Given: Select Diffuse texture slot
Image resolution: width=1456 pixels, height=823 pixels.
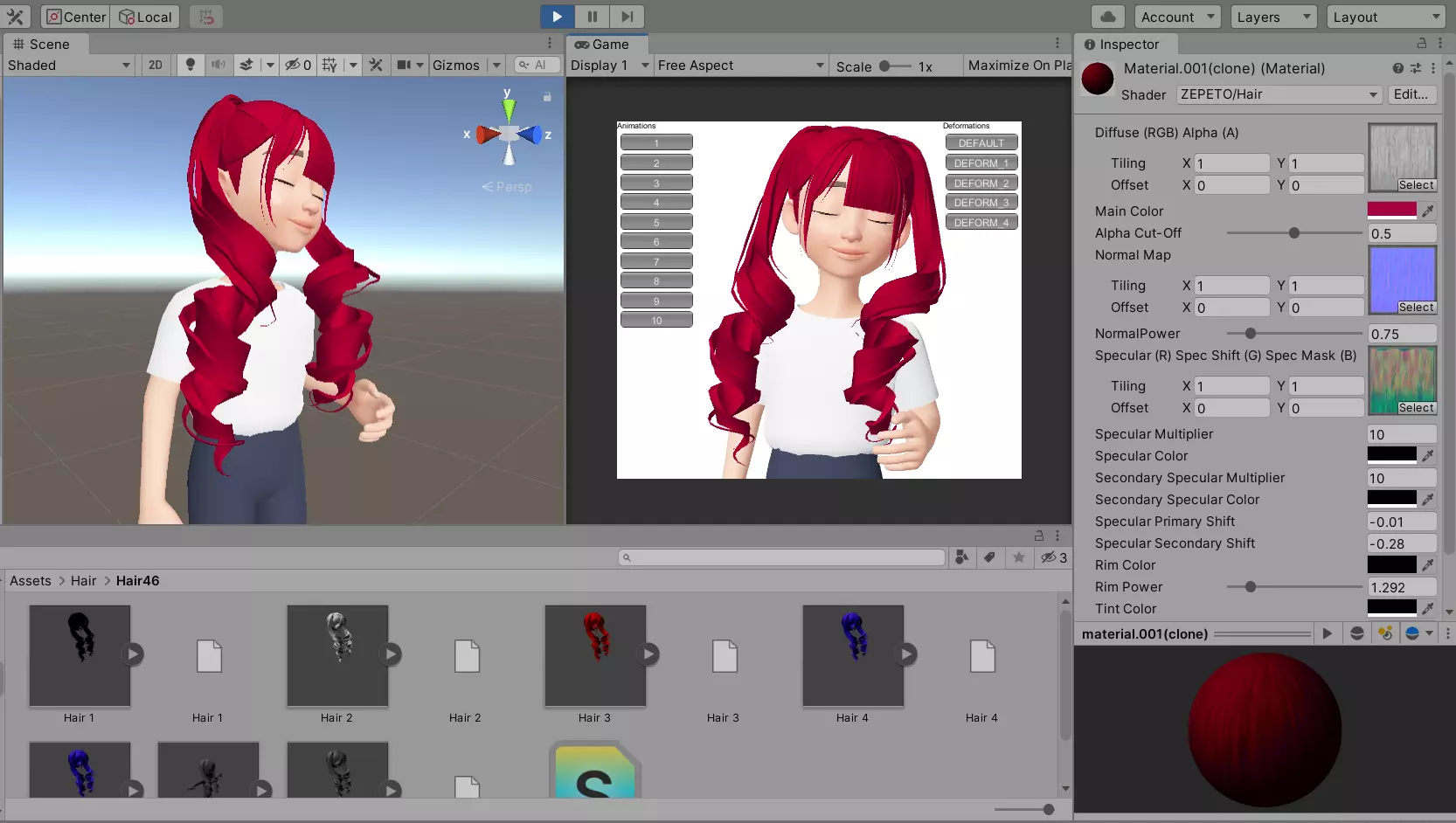Looking at the screenshot, I should 1403,157.
